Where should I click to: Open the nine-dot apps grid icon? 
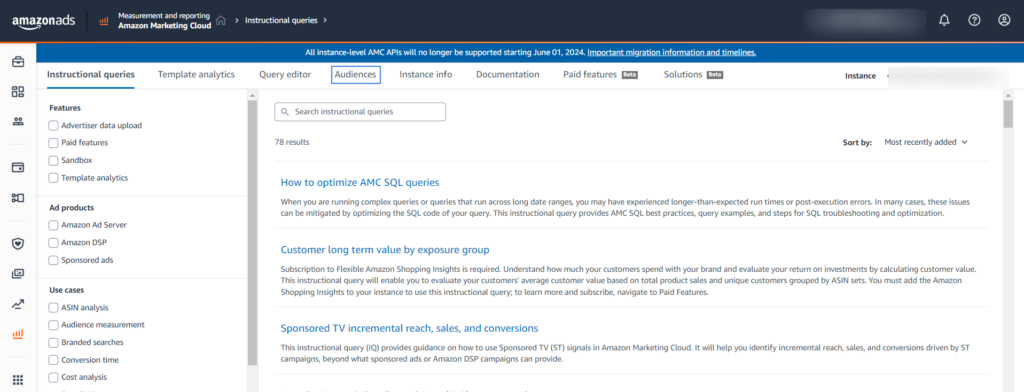18,380
